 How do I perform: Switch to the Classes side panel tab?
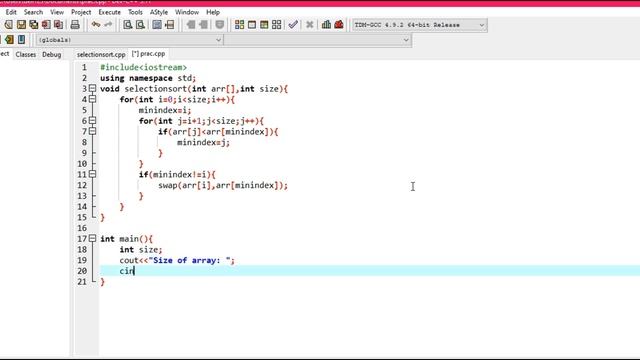coord(26,54)
